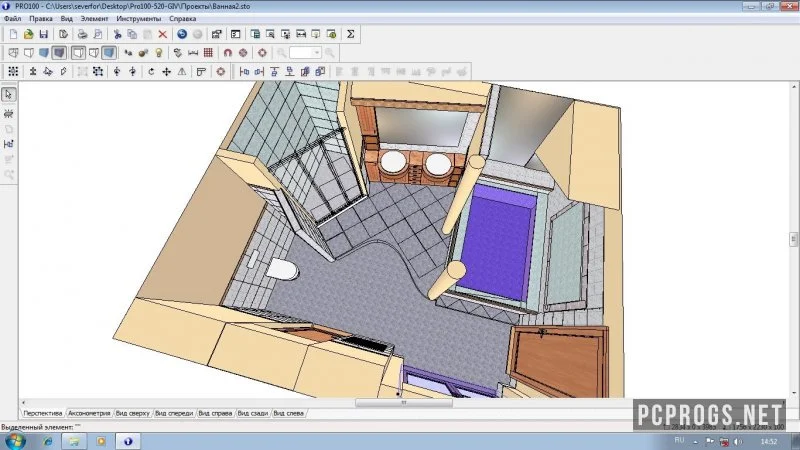Image resolution: width=800 pixels, height=450 pixels.
Task: Switch to the Аксонометрия tab
Action: pyautogui.click(x=89, y=413)
